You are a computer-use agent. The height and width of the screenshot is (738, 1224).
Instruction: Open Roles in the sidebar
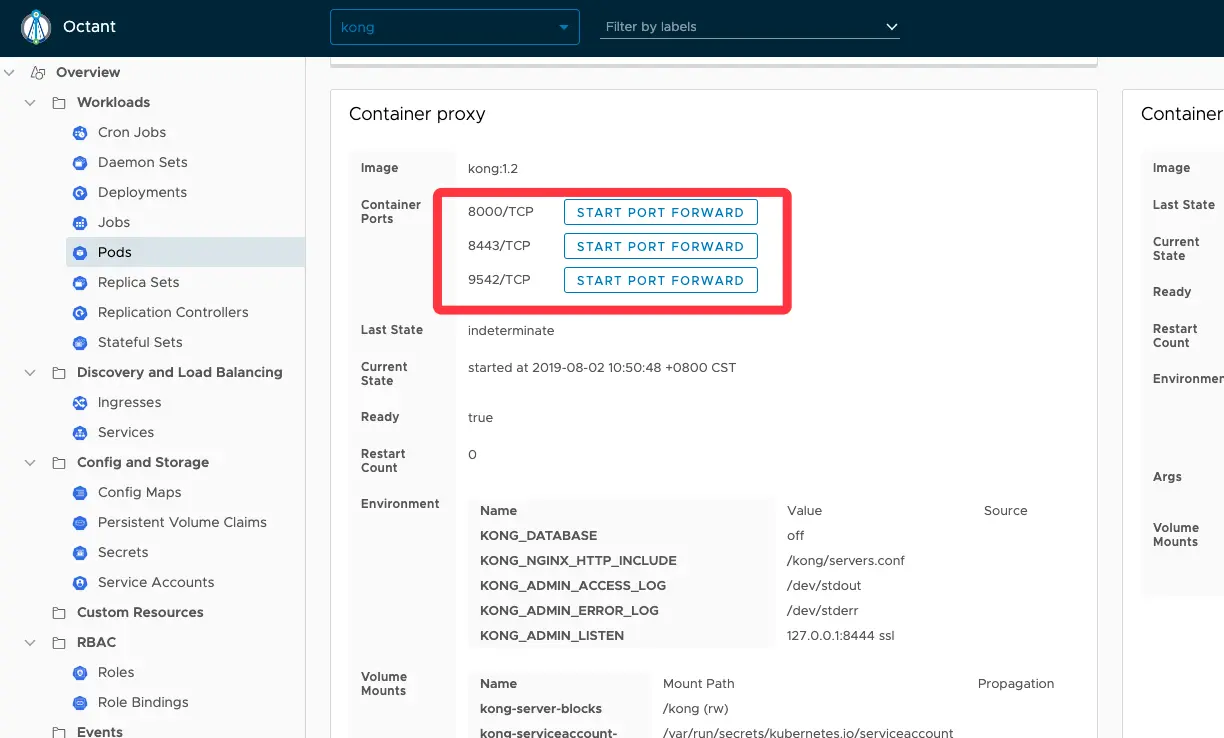click(x=116, y=672)
